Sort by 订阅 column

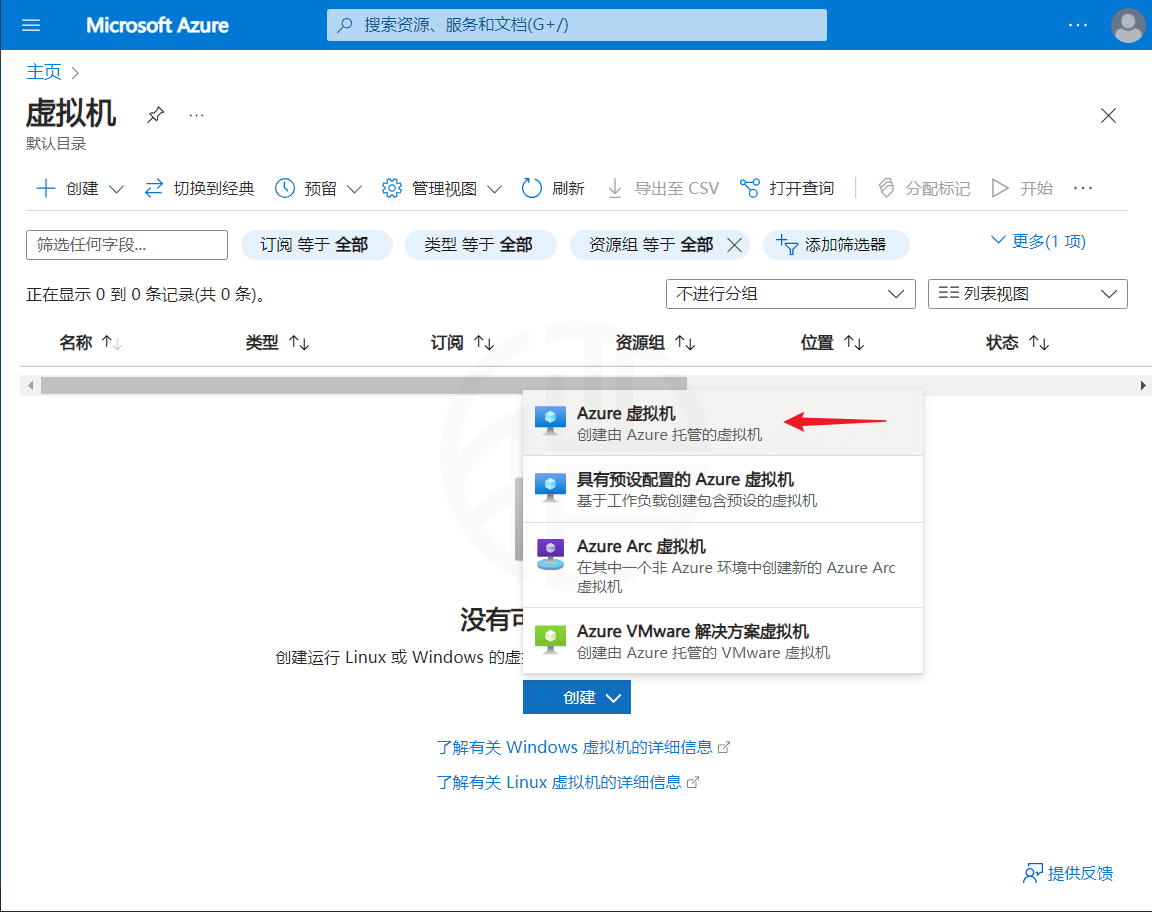point(462,342)
